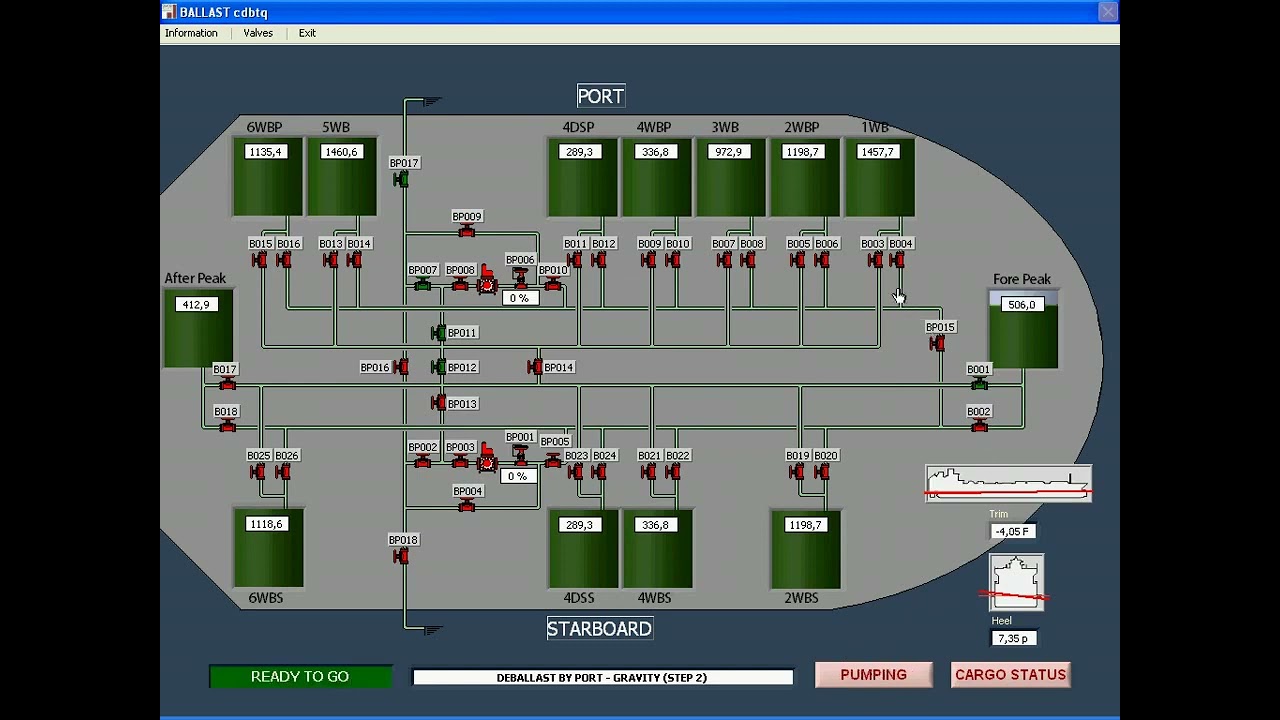This screenshot has width=1280, height=720.
Task: Close the BALLAST window
Action: 1107,12
